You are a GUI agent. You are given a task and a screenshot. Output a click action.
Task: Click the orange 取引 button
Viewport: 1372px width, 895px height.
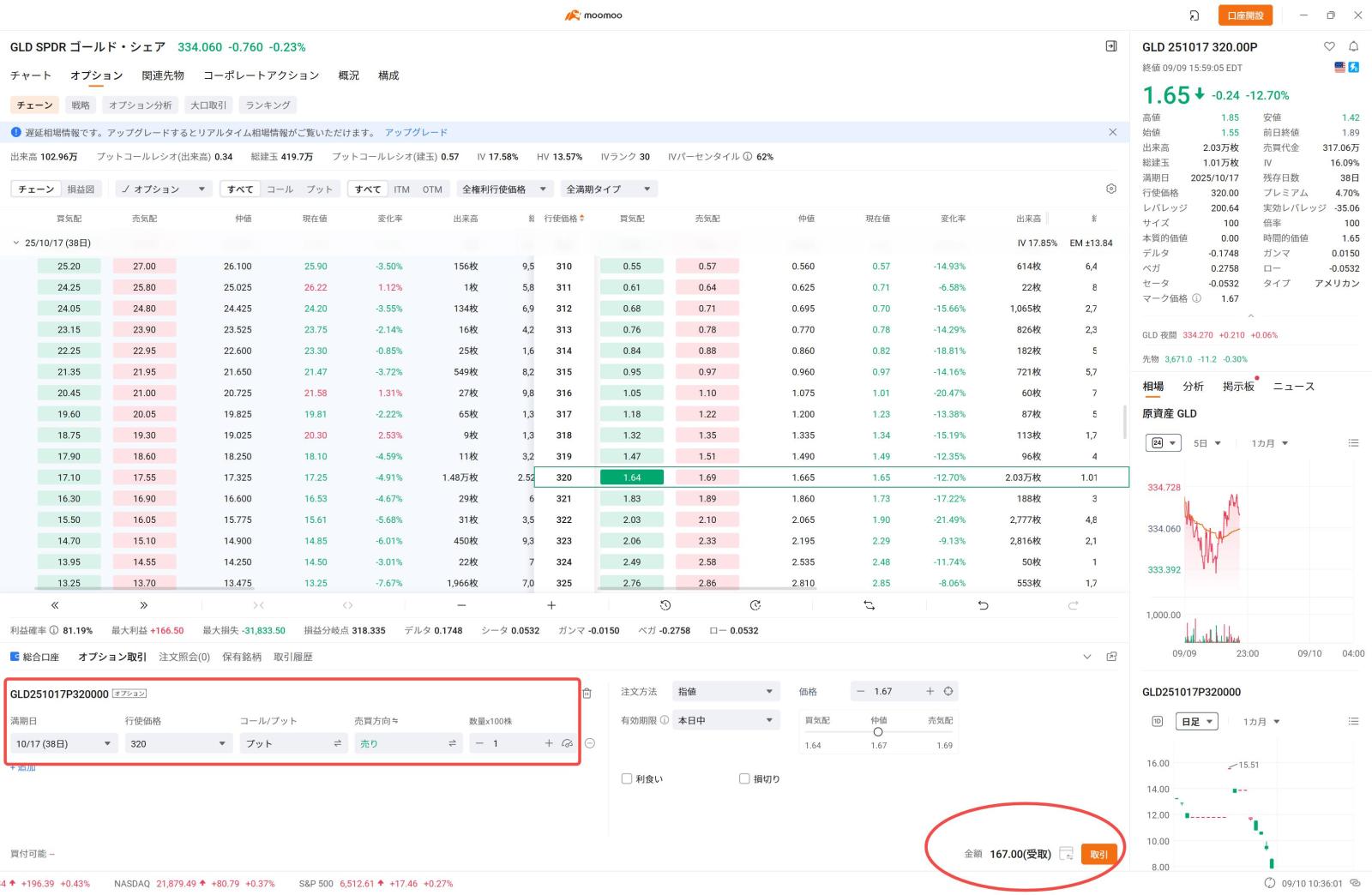pos(1099,854)
